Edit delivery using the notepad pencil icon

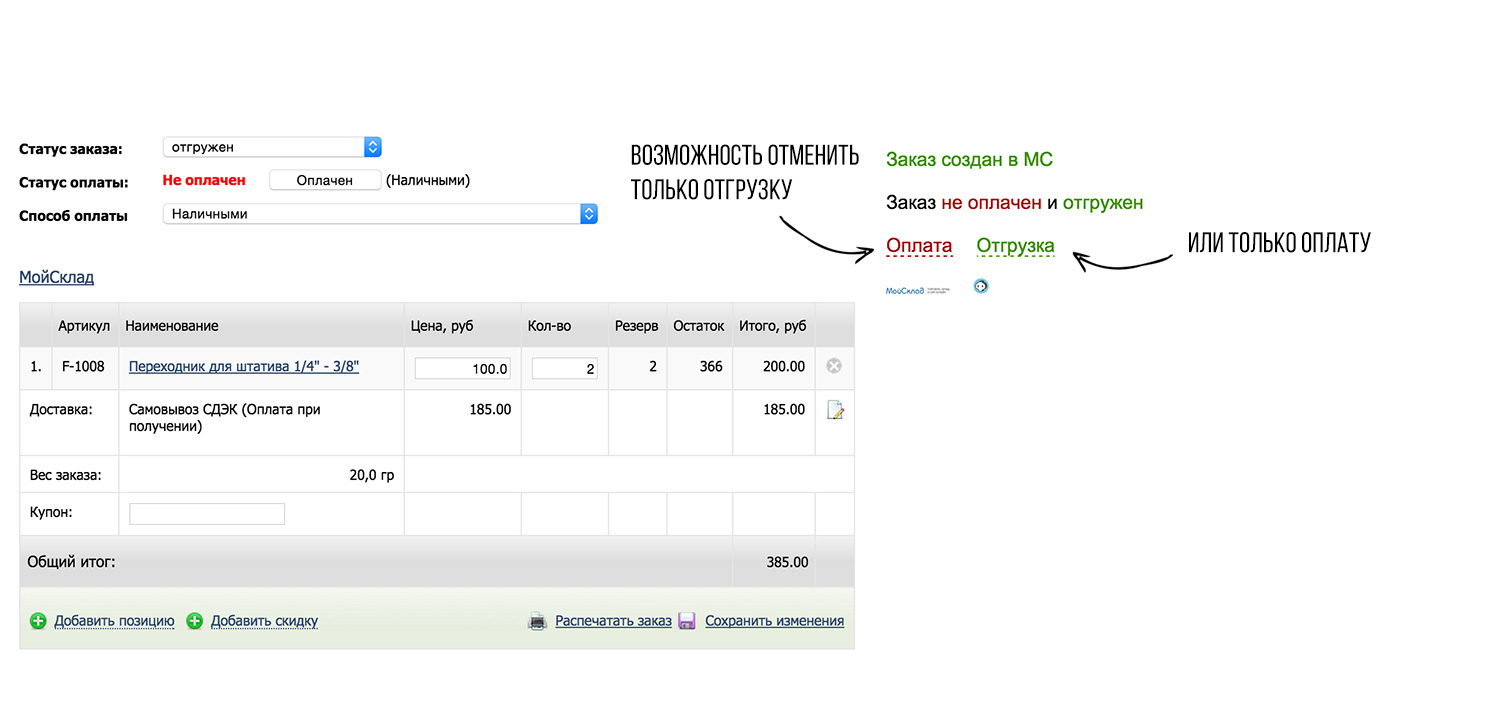(835, 410)
